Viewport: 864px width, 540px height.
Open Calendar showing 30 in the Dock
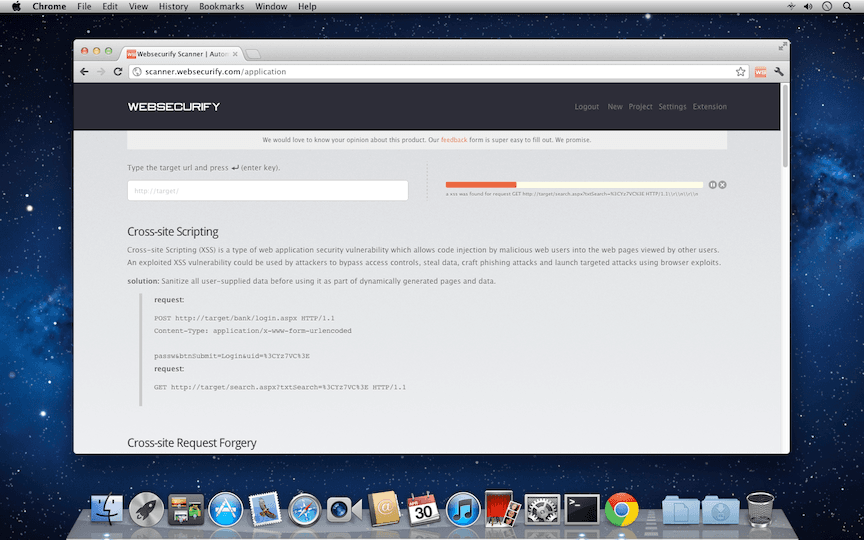pos(423,509)
